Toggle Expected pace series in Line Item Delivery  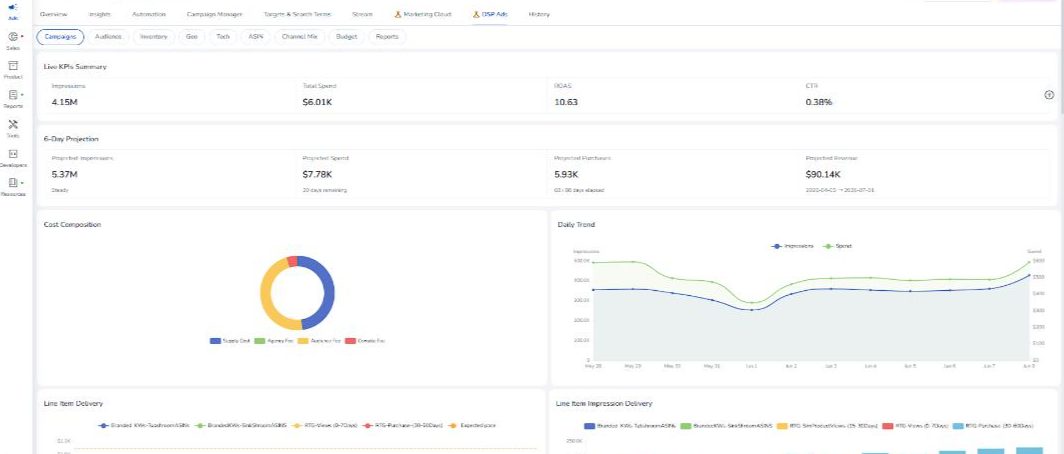point(472,425)
